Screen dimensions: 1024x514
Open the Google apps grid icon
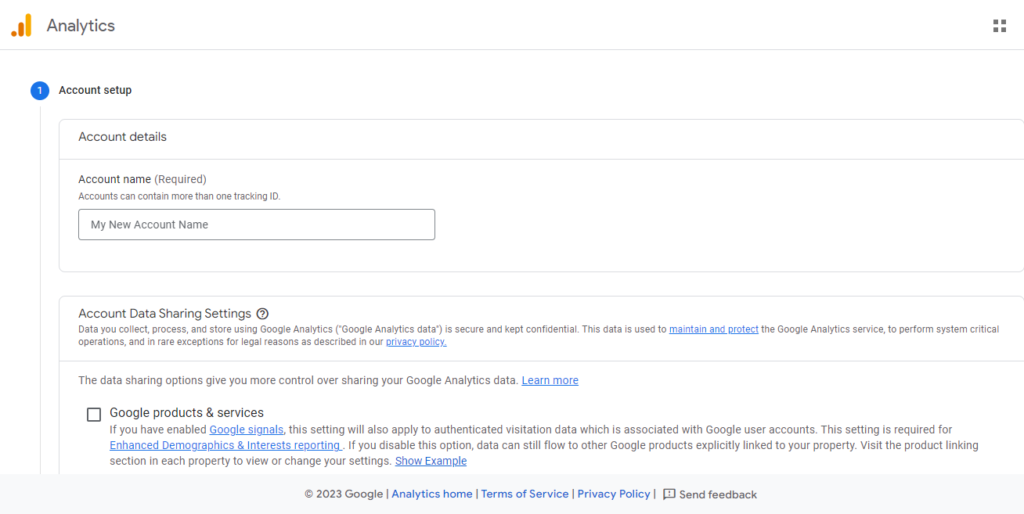coord(999,26)
